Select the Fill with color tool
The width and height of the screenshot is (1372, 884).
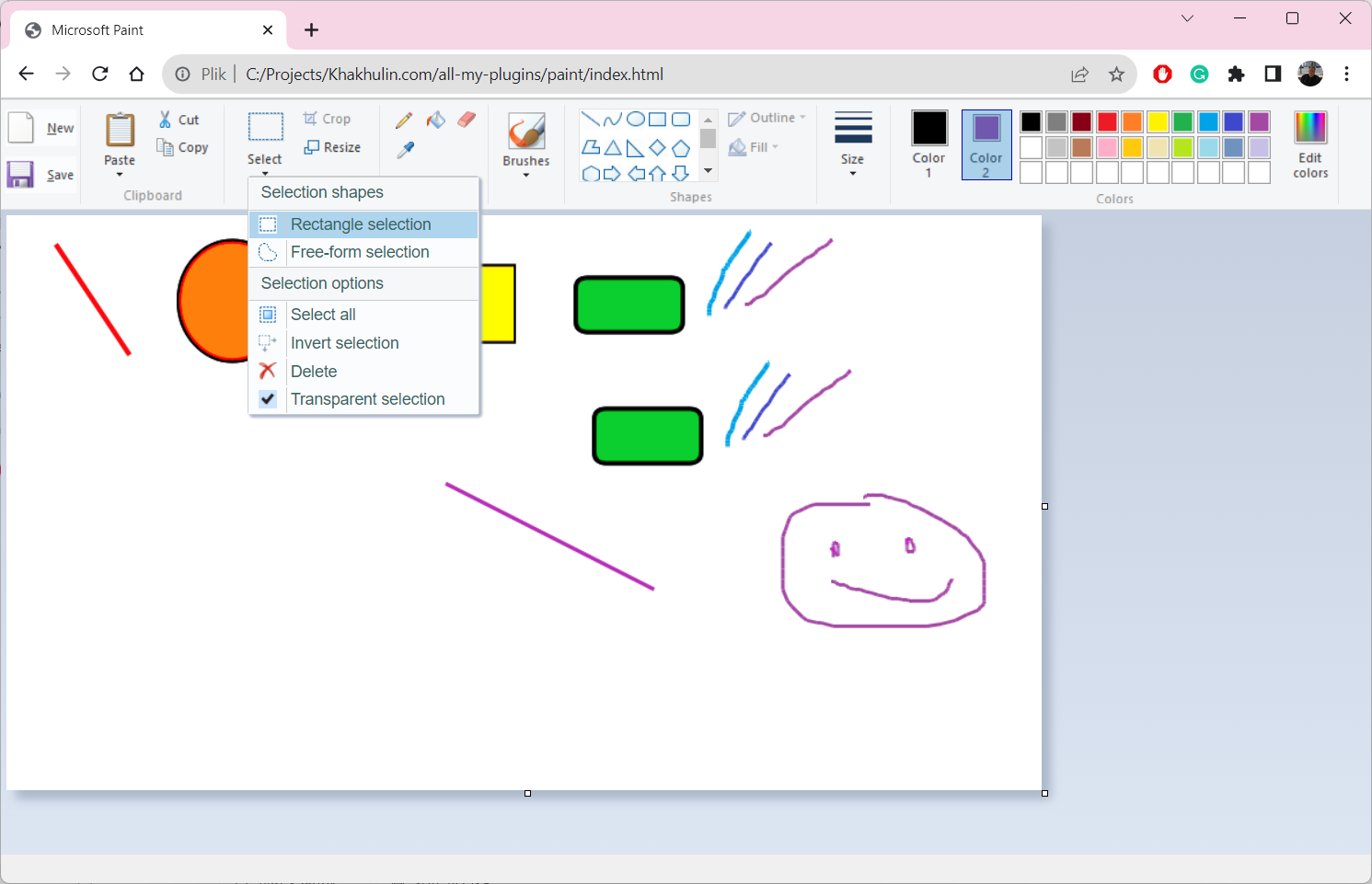pyautogui.click(x=436, y=120)
